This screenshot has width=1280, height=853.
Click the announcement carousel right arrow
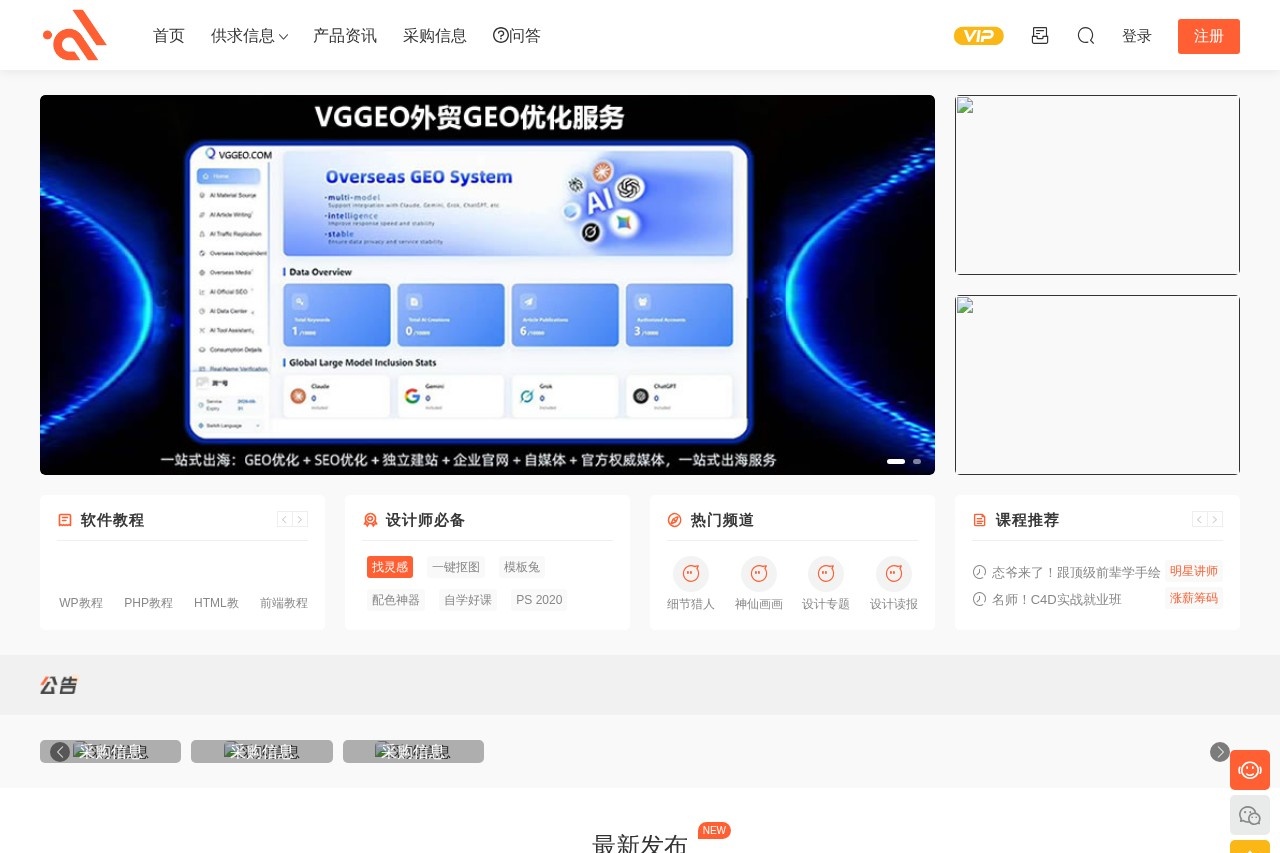[1220, 752]
